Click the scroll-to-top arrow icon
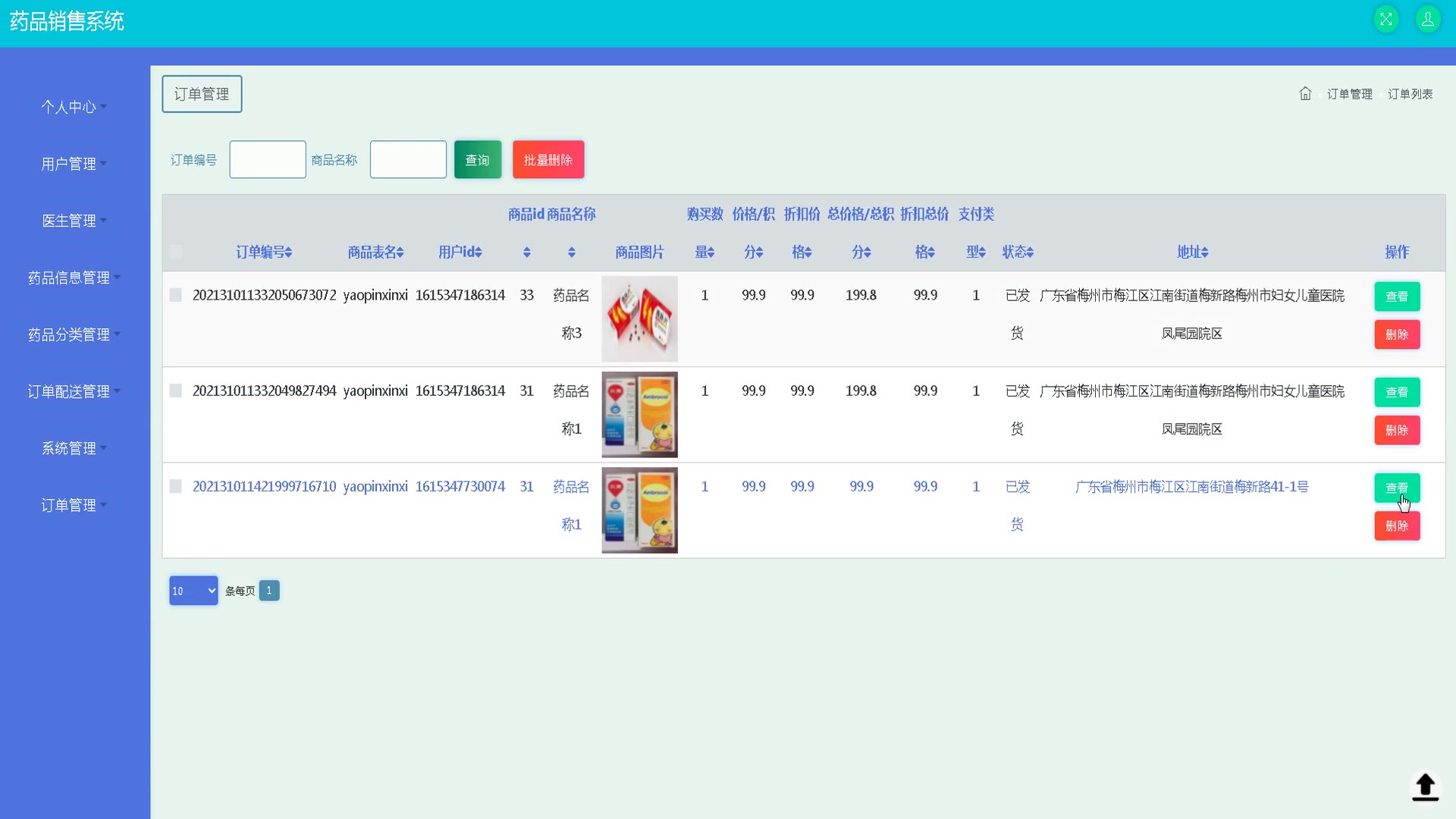Viewport: 1456px width, 819px height. [1425, 786]
